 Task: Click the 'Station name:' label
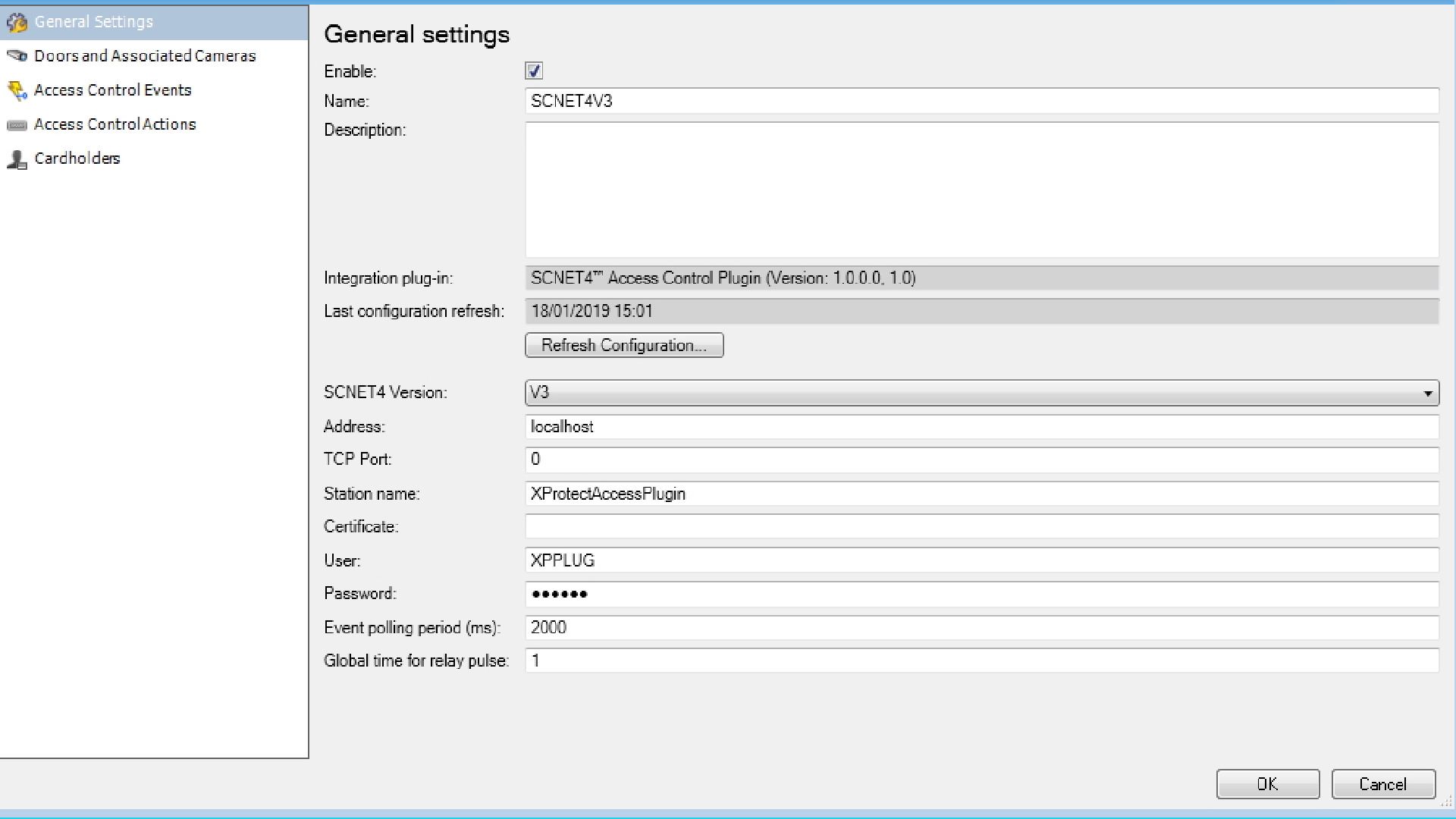372,494
